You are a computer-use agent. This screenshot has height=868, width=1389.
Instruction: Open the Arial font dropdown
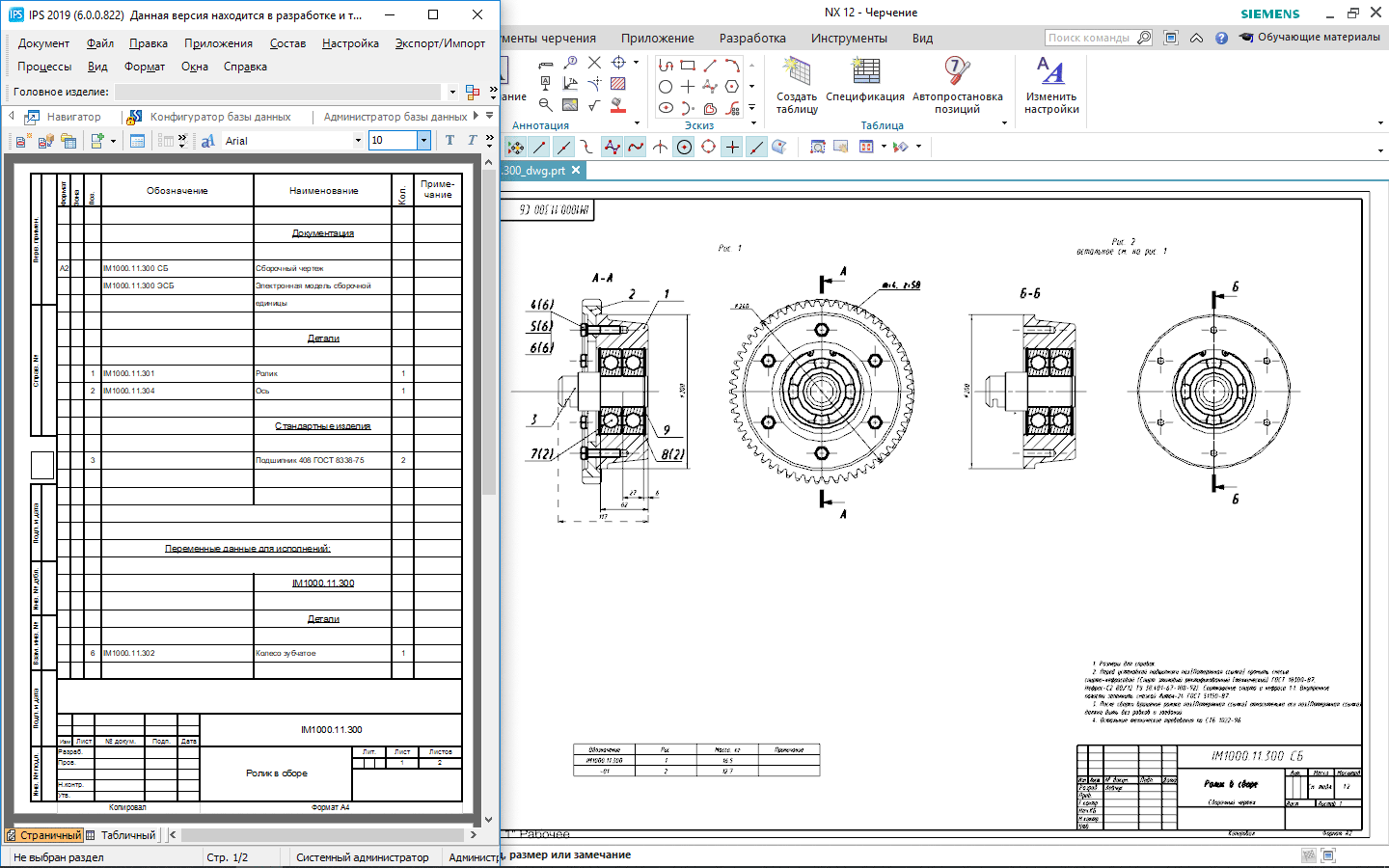[x=358, y=141]
